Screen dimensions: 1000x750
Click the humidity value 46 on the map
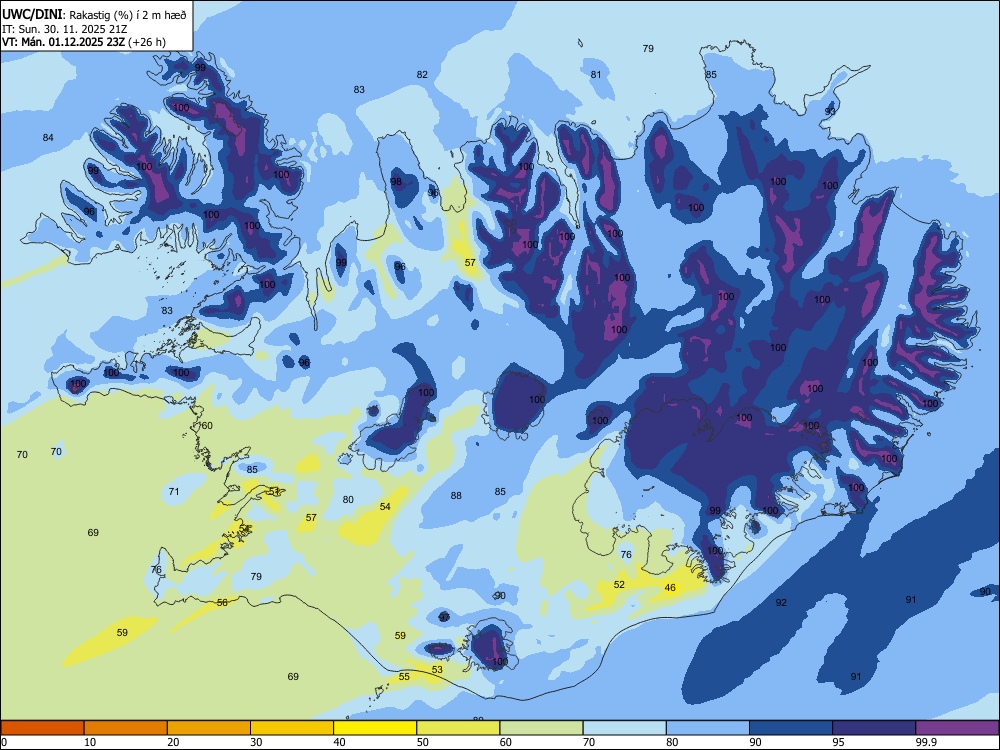[x=670, y=587]
